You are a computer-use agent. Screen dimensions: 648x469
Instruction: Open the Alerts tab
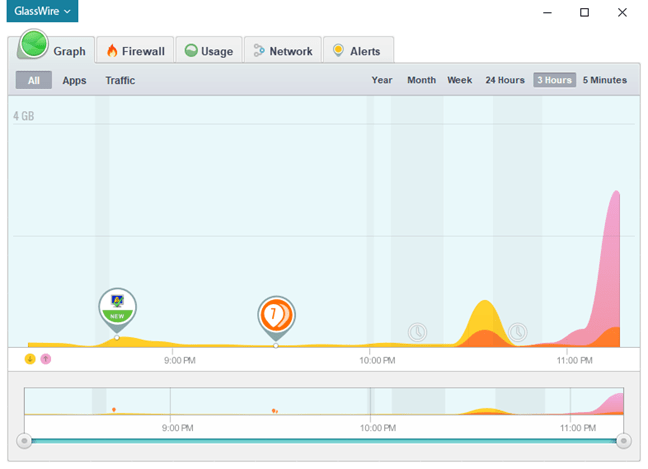click(x=358, y=51)
